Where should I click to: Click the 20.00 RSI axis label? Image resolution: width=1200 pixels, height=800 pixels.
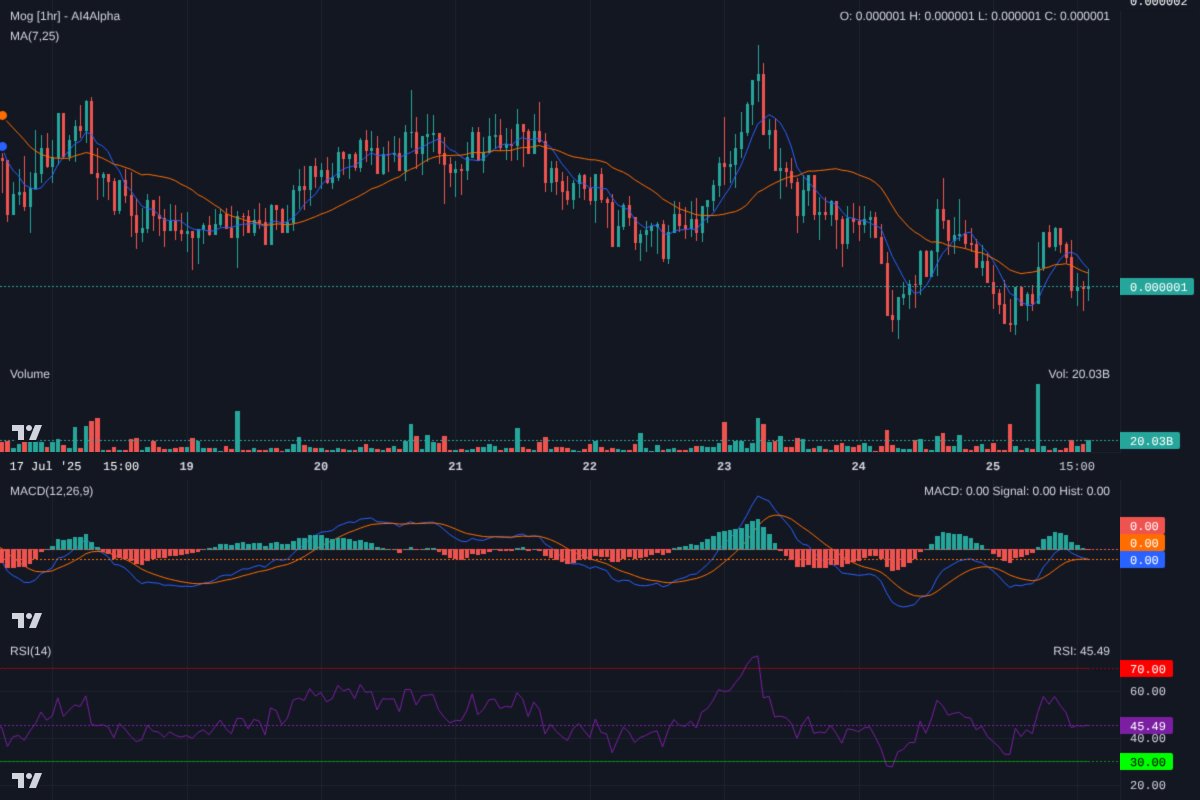1148,786
